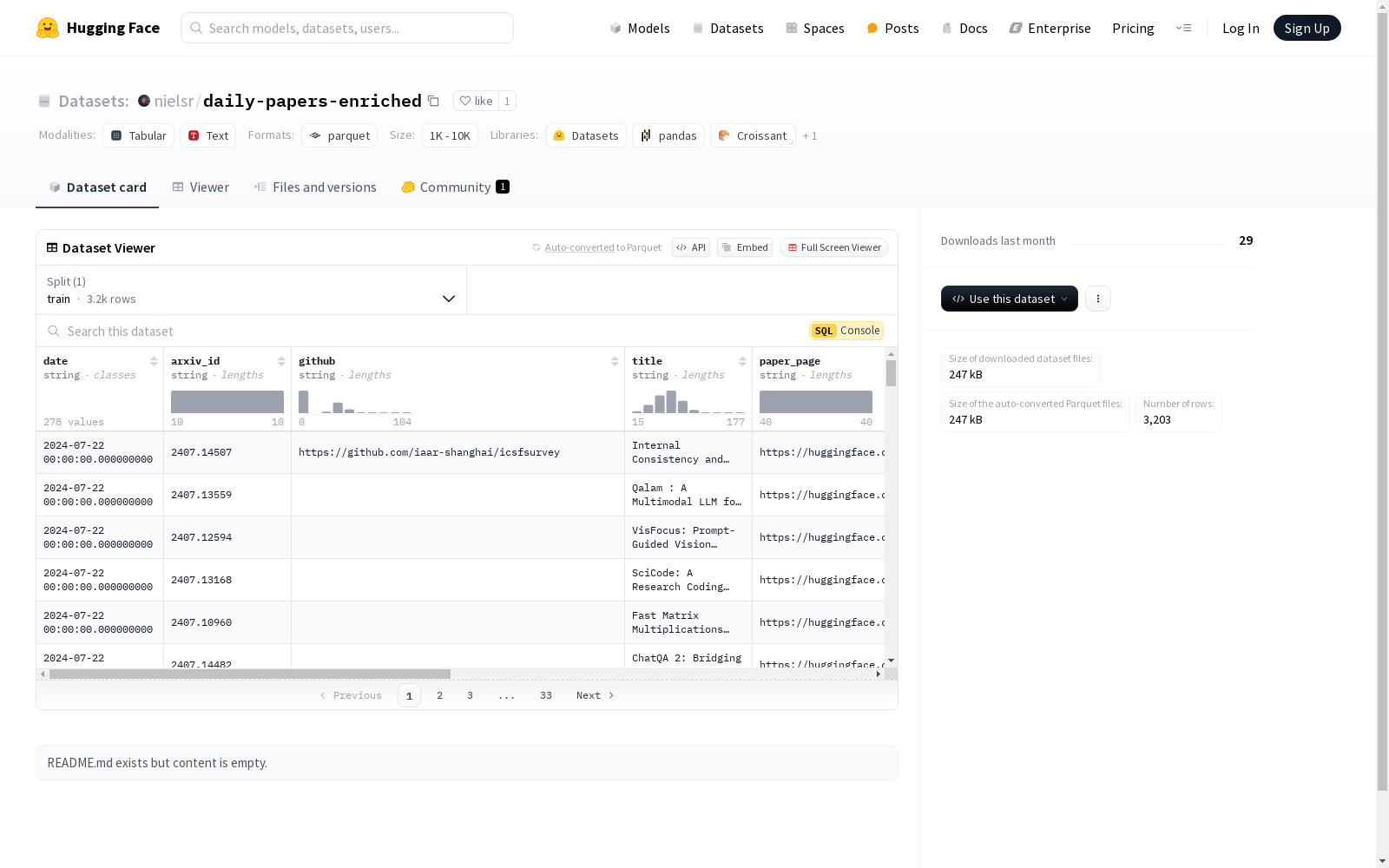Click the nielsr user avatar

[144, 101]
